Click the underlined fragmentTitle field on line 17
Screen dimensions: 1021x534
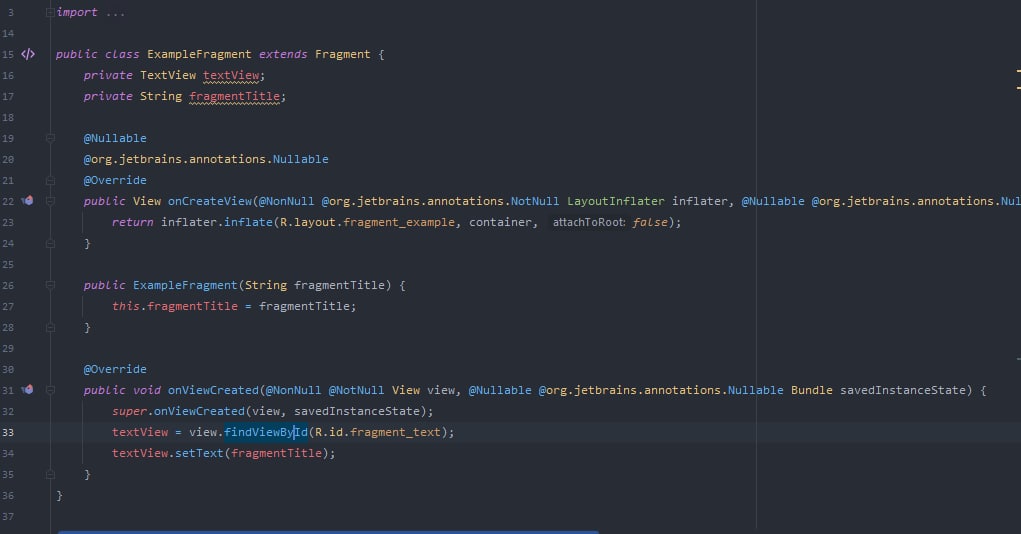pos(234,96)
